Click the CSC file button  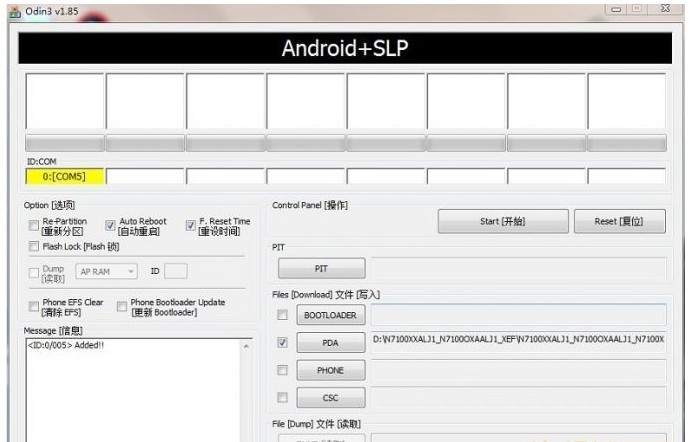pos(331,397)
